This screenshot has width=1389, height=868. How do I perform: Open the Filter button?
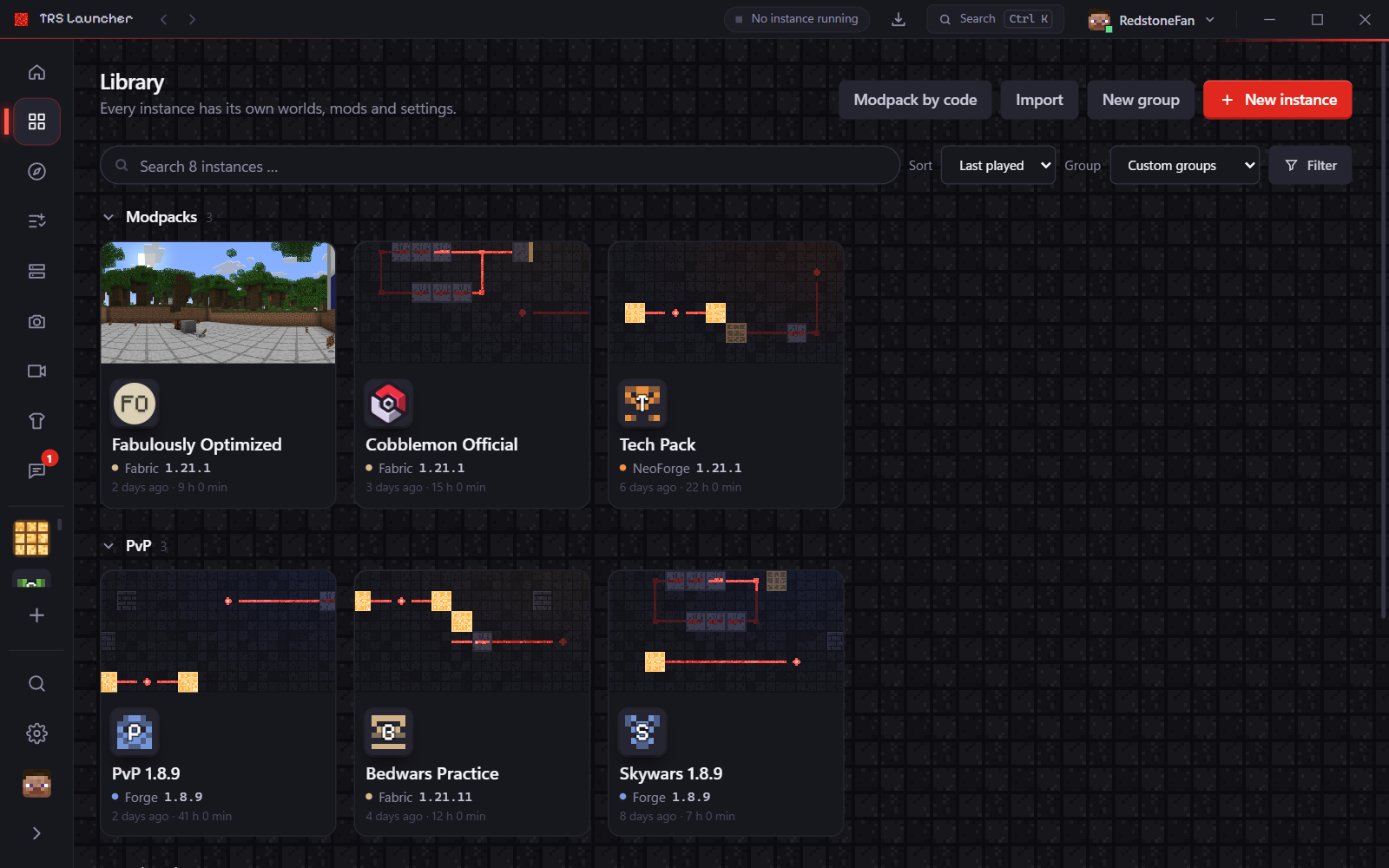(x=1310, y=166)
